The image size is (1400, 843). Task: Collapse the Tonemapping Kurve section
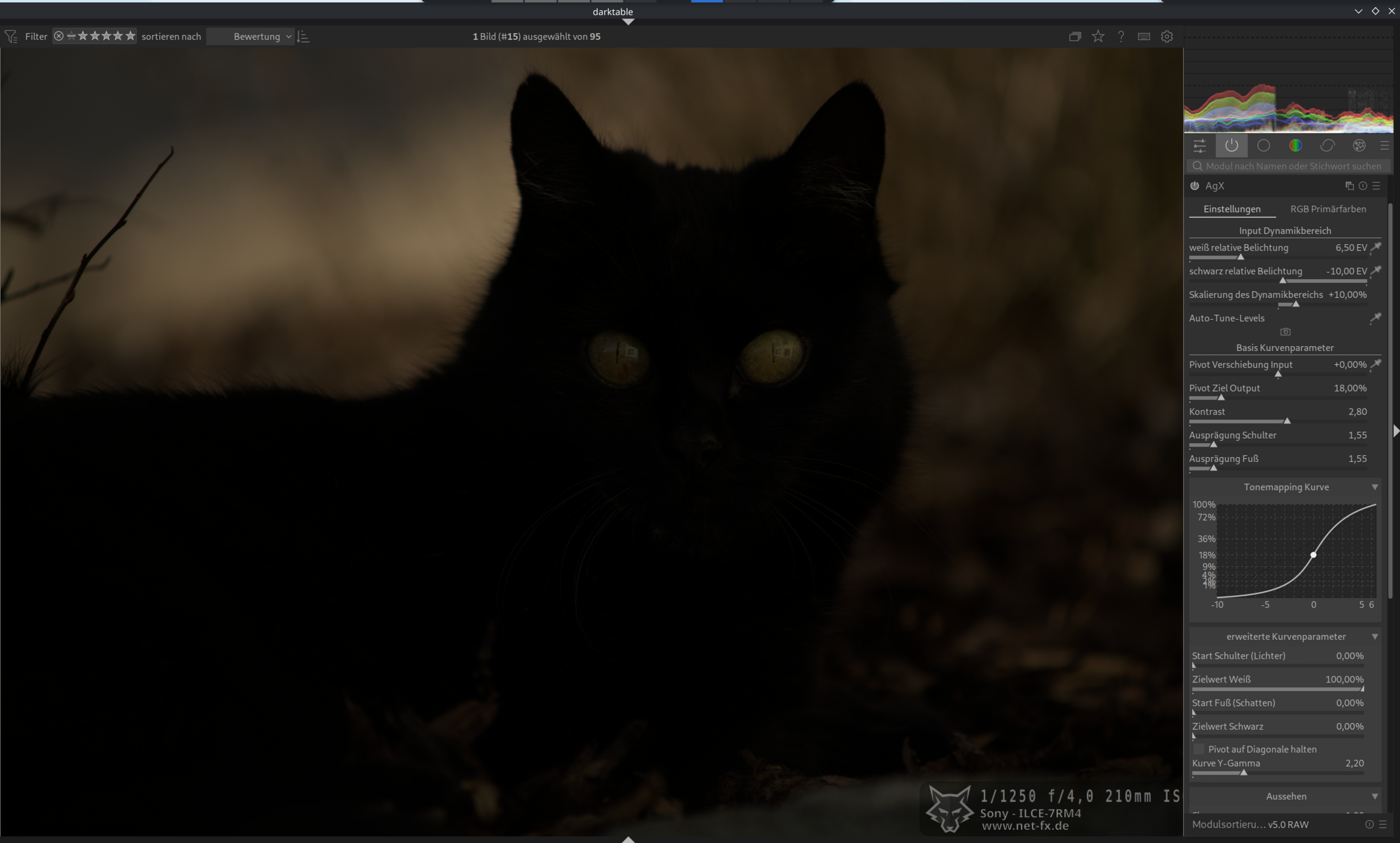point(1375,487)
